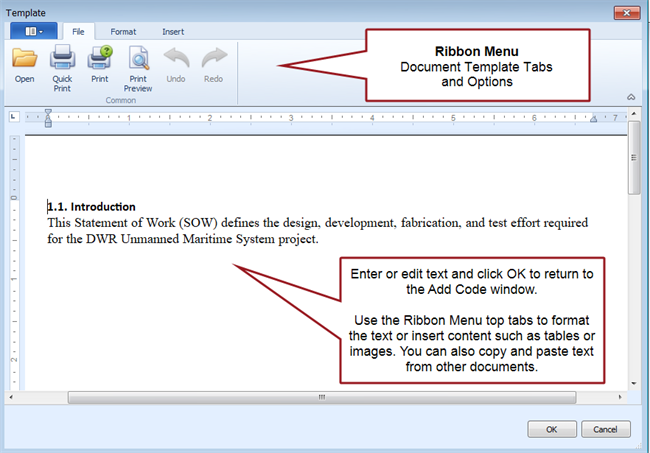The image size is (650, 453).
Task: Switch to the File tab
Action: [77, 32]
